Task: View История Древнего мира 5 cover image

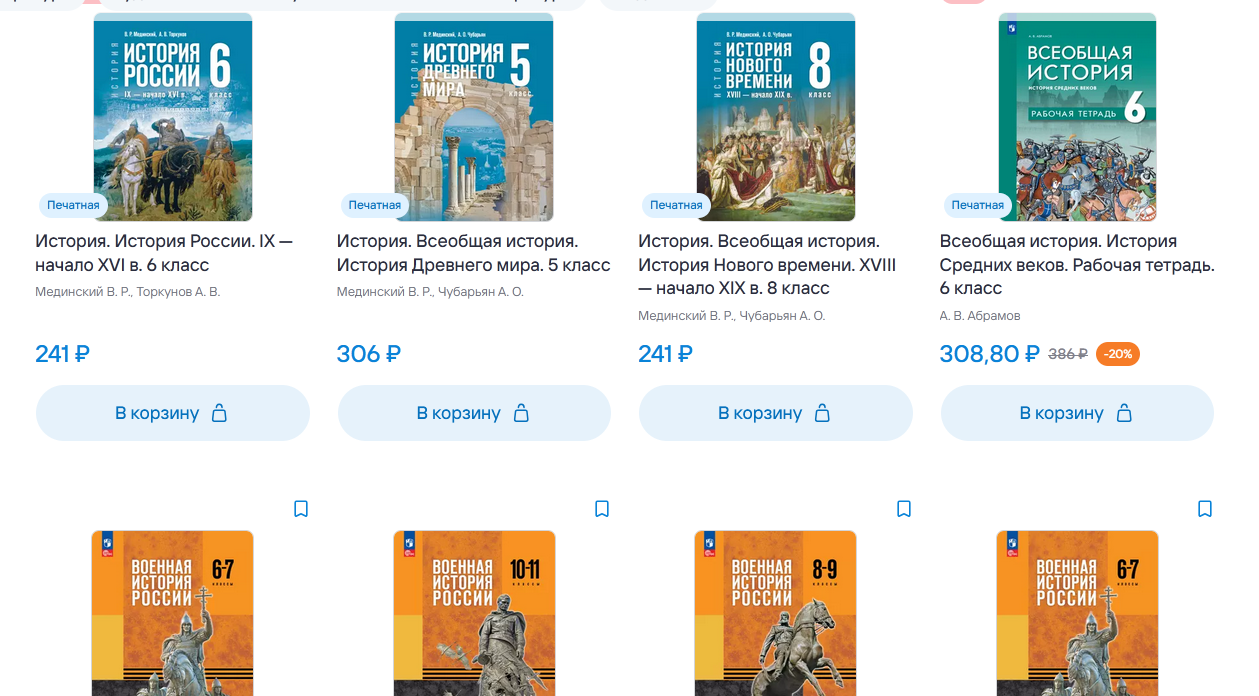Action: click(474, 116)
